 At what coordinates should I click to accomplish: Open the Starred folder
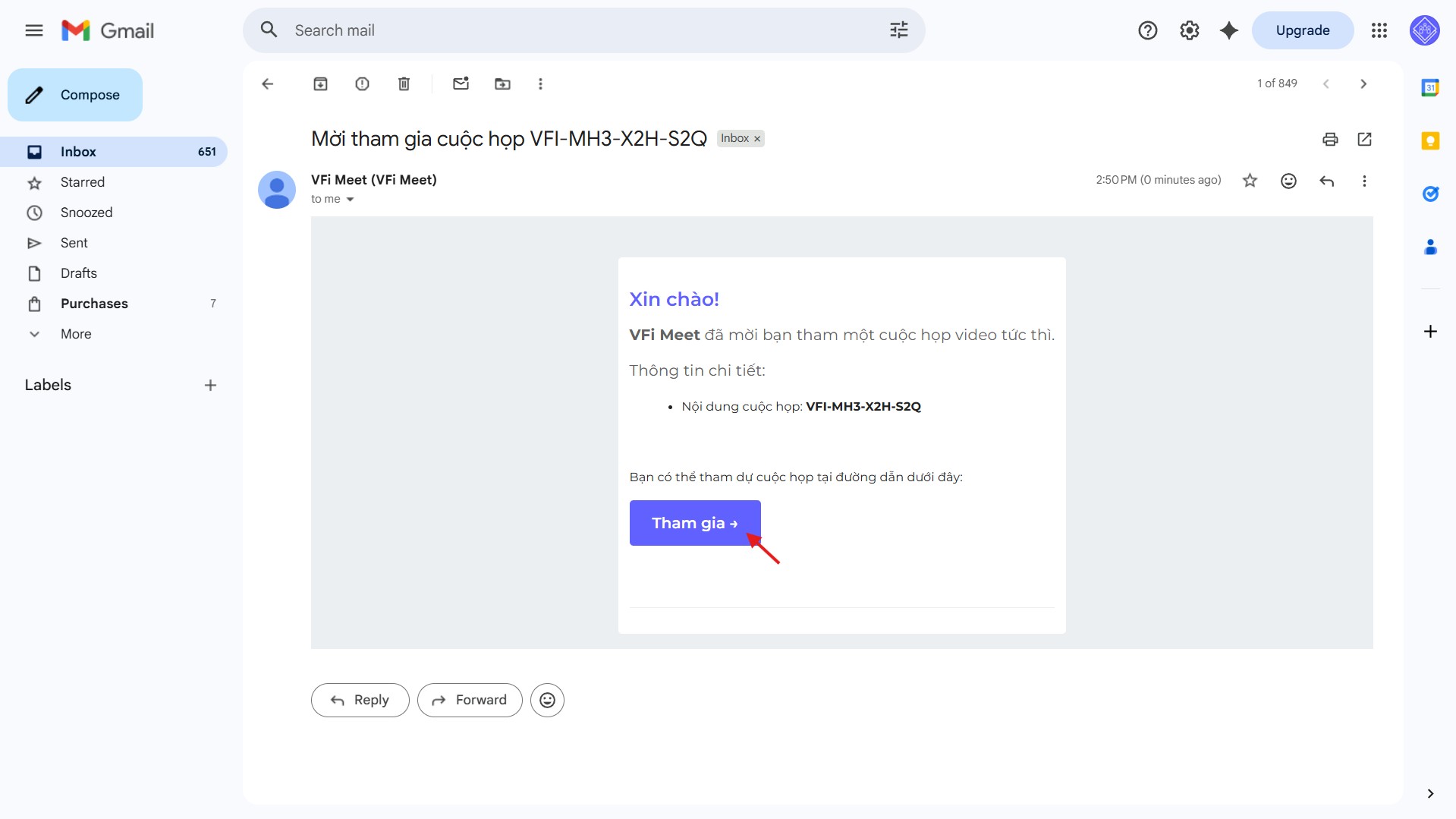point(83,182)
